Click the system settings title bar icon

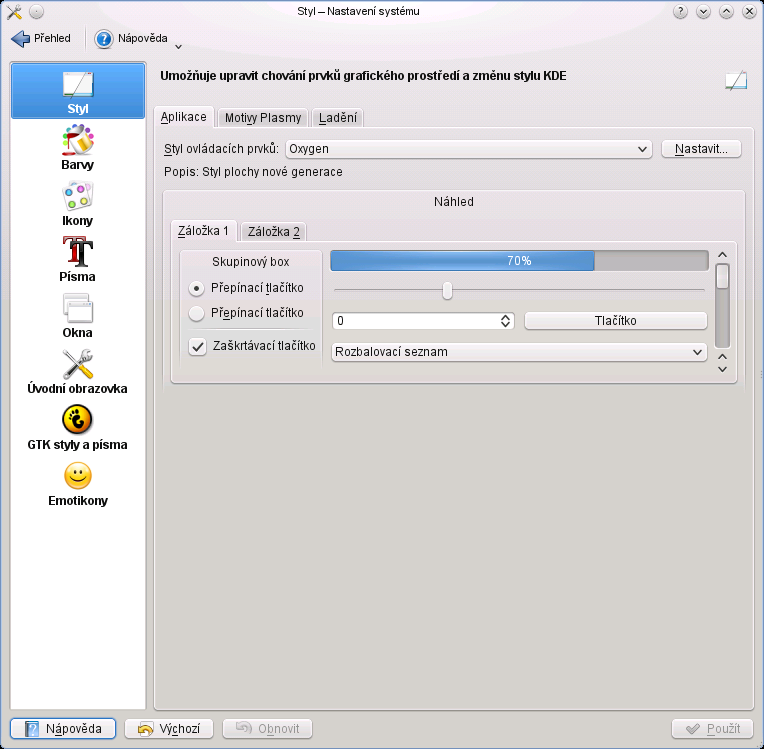pos(14,11)
